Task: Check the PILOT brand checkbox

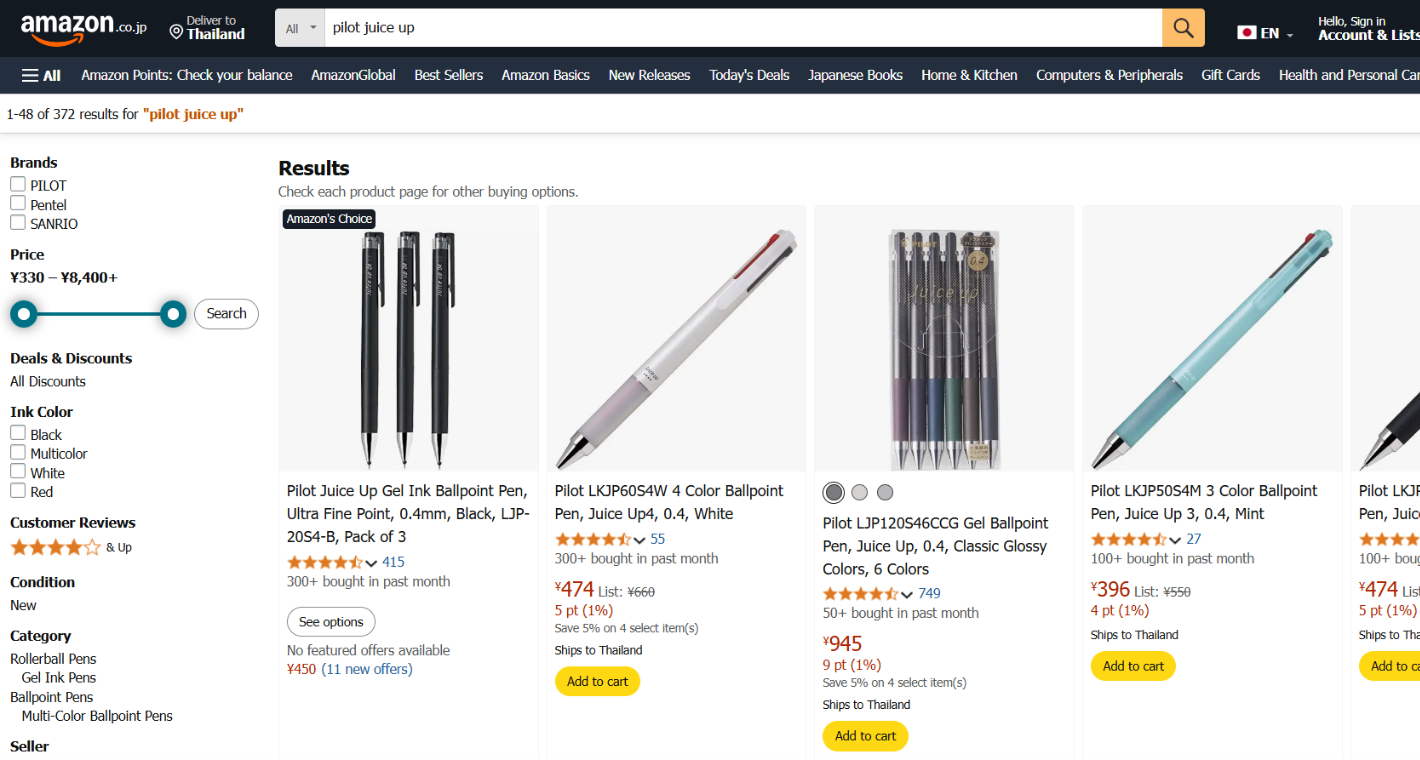Action: pos(18,184)
